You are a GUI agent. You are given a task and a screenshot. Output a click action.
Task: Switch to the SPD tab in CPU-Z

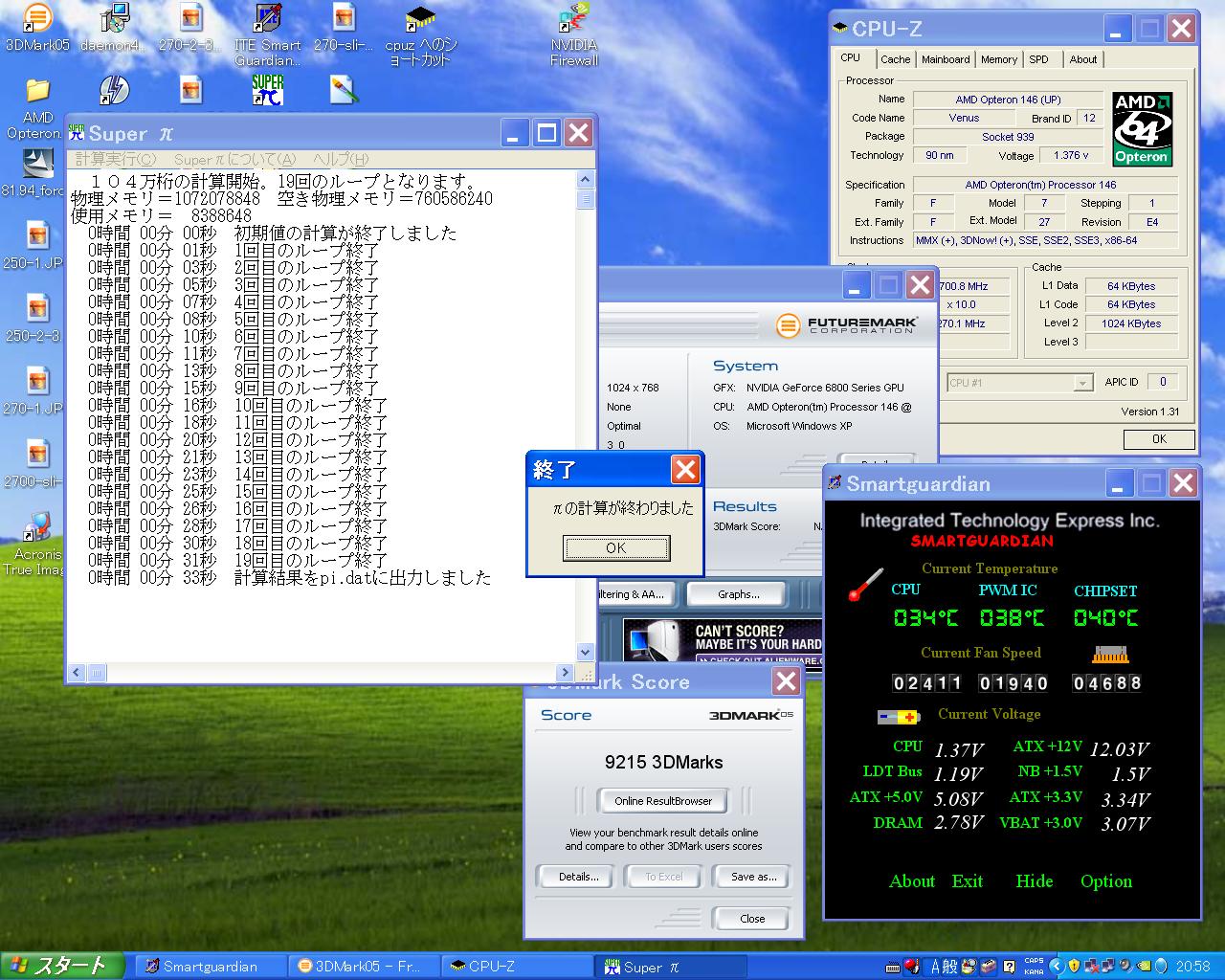coord(1039,59)
